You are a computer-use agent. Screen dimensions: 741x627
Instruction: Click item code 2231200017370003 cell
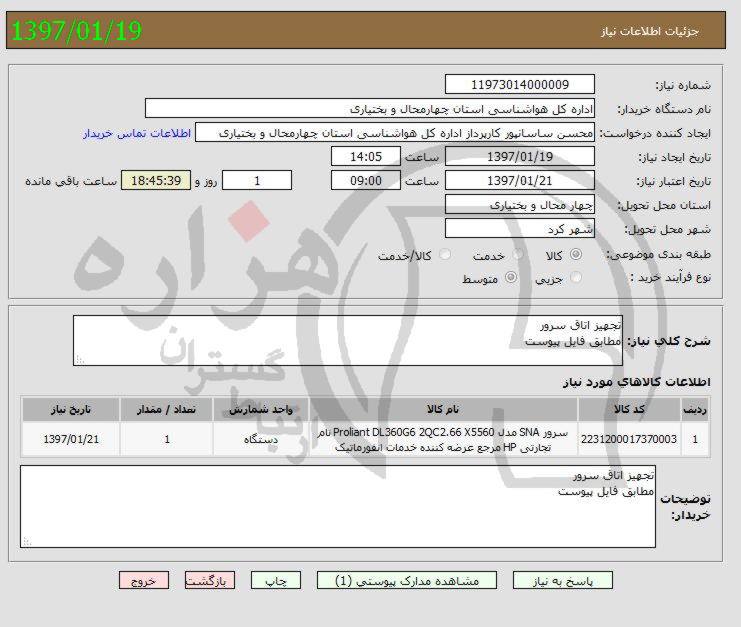tap(629, 439)
